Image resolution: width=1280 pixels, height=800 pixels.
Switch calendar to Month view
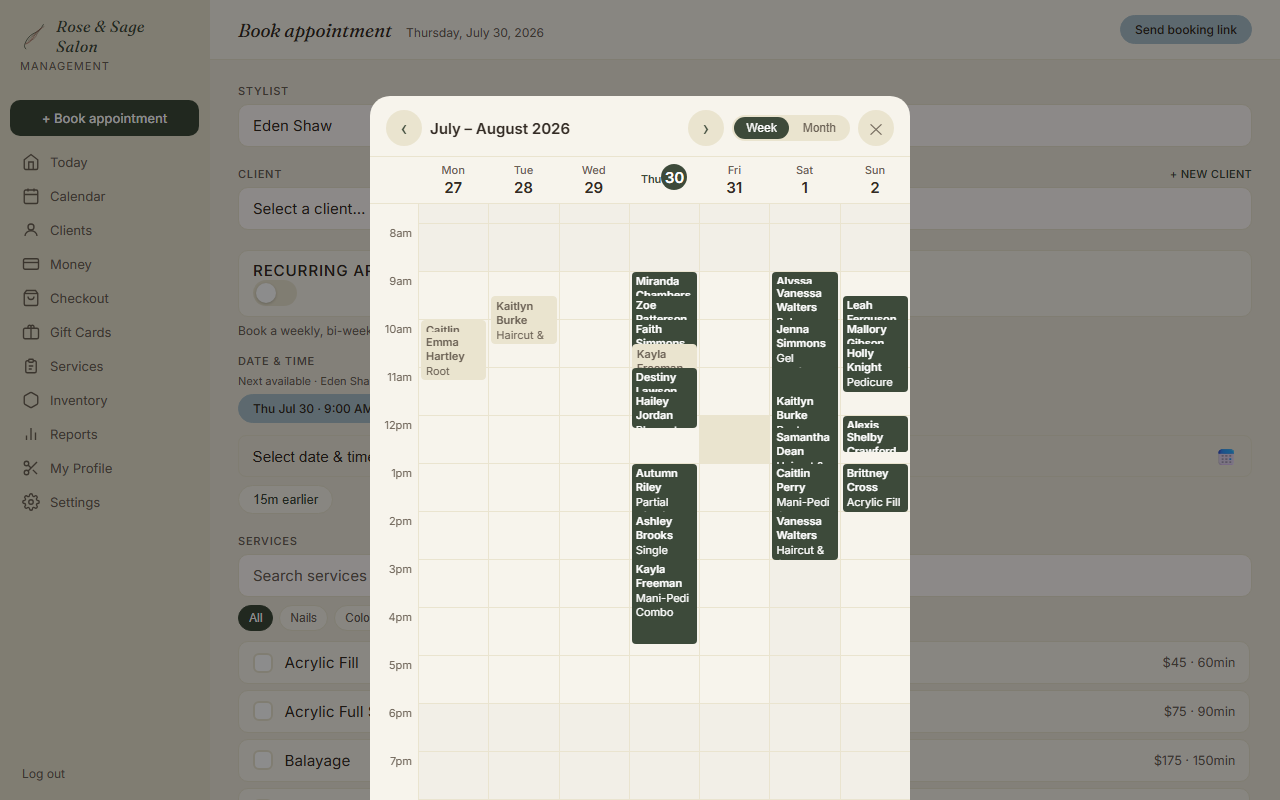[819, 128]
